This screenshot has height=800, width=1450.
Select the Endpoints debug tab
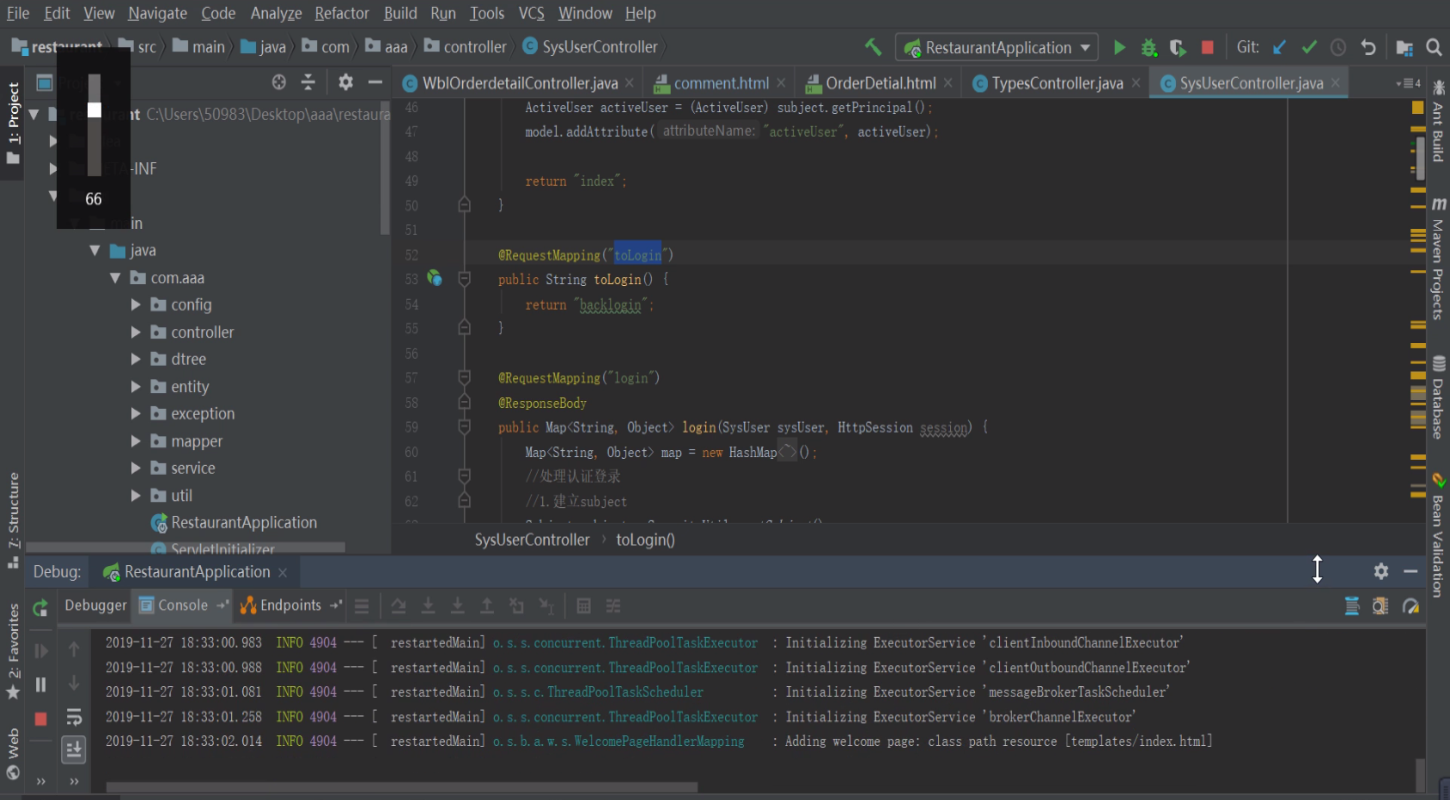[290, 605]
